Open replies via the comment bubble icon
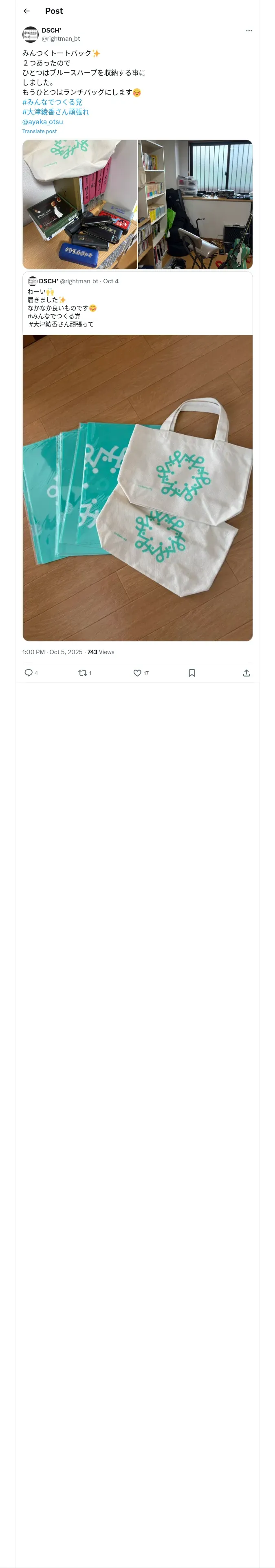275x1568 pixels. point(28,672)
